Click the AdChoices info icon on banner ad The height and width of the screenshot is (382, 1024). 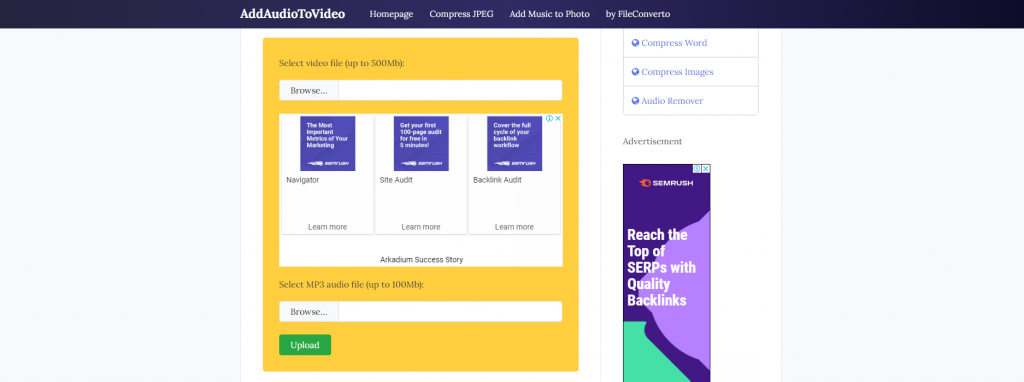click(550, 119)
